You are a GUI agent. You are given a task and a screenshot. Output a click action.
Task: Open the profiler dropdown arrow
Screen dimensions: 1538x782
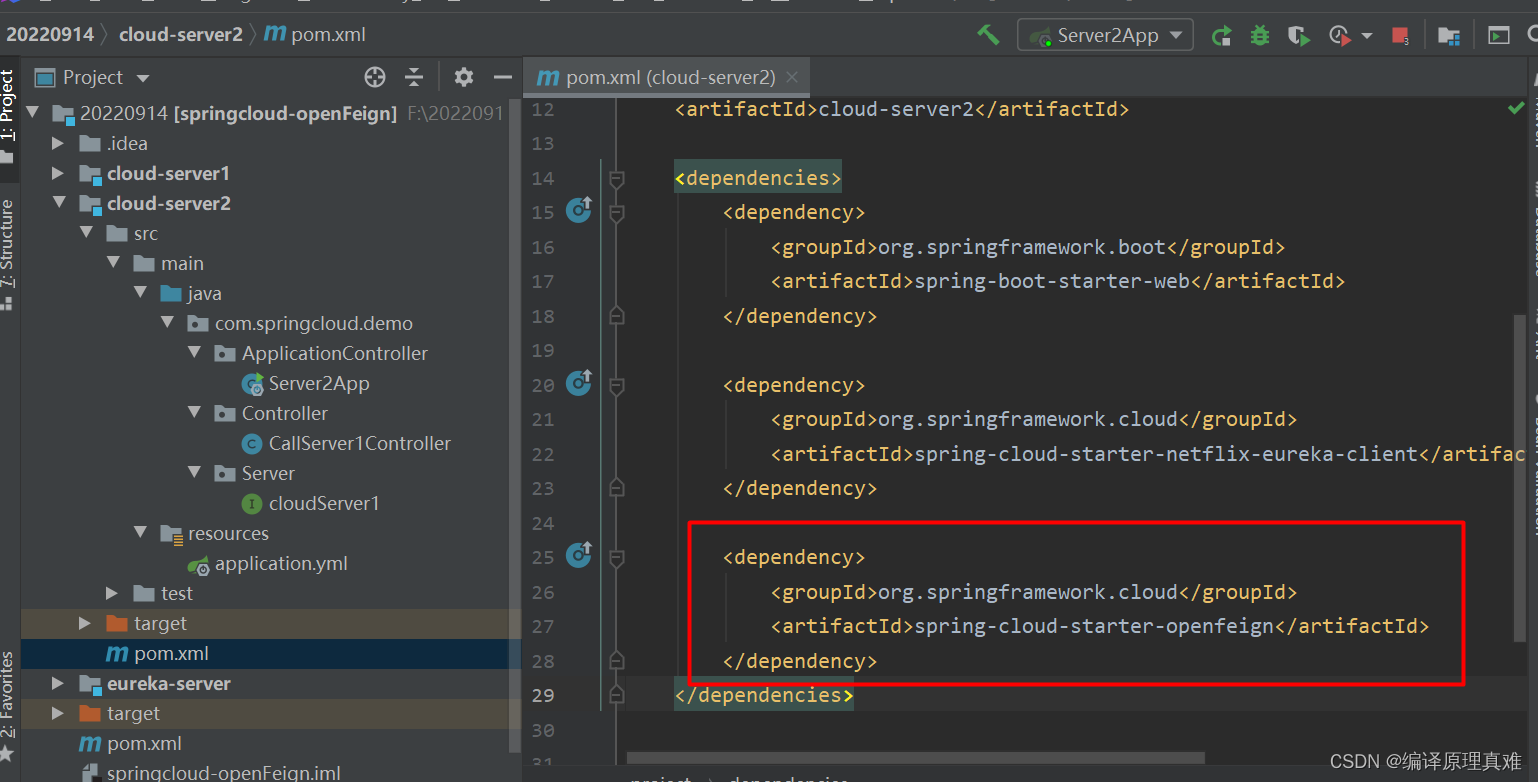1367,36
